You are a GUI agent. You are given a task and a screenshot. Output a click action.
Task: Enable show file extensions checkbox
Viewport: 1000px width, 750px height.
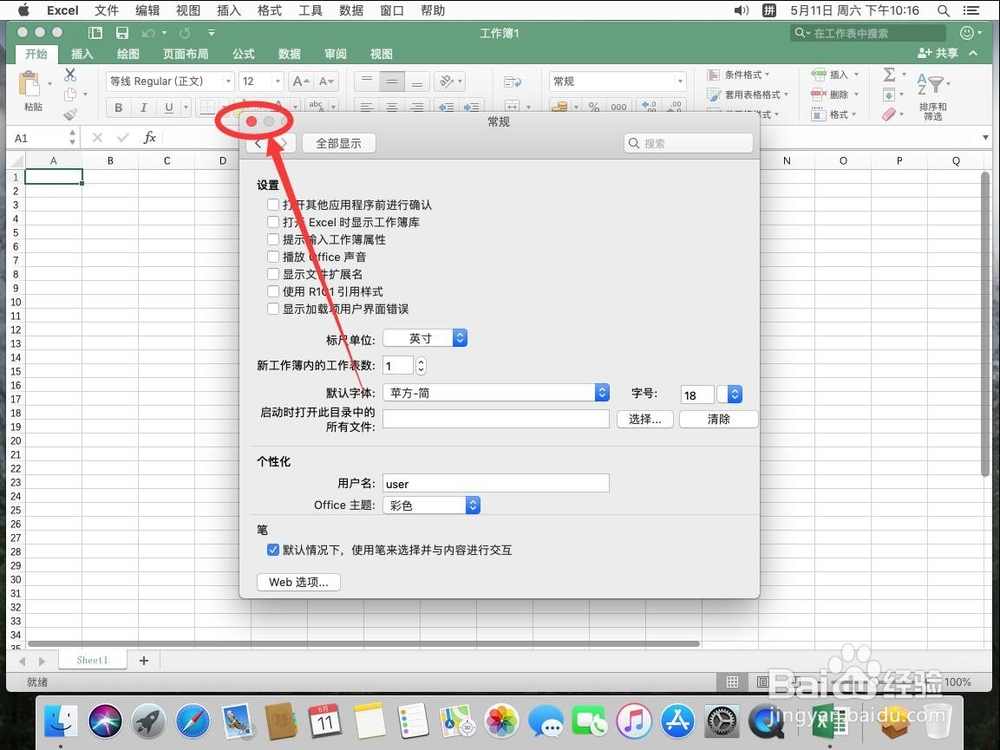coord(273,274)
